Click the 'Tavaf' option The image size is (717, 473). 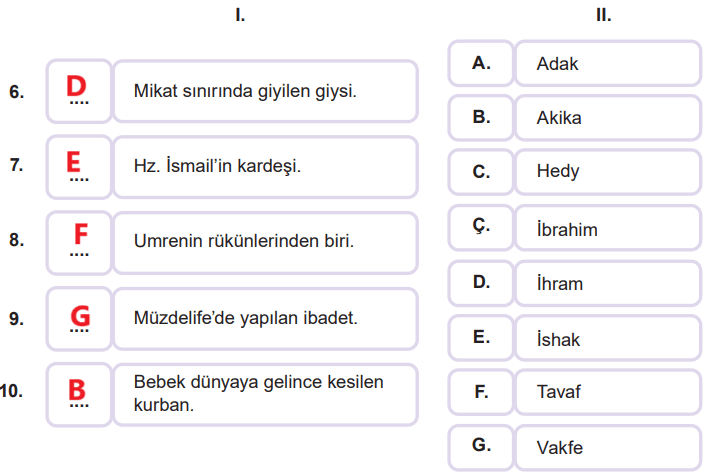point(607,393)
